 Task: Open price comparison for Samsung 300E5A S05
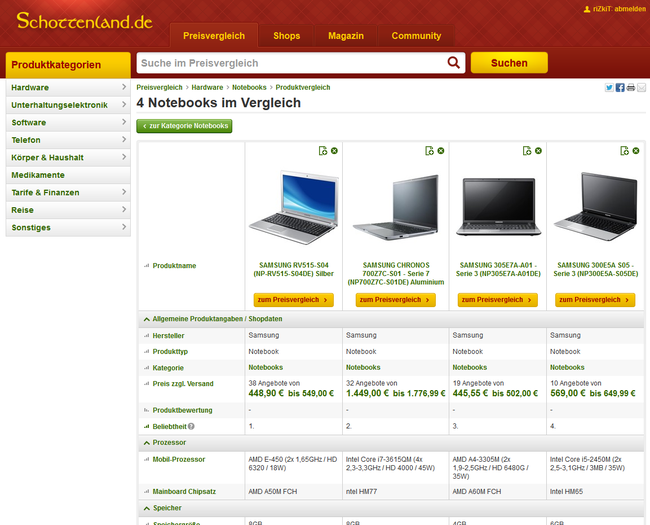[595, 299]
